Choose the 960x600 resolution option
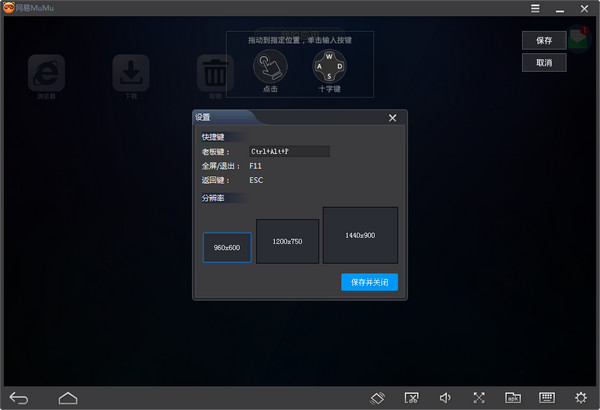Viewport: 600px width, 410px height. [227, 247]
